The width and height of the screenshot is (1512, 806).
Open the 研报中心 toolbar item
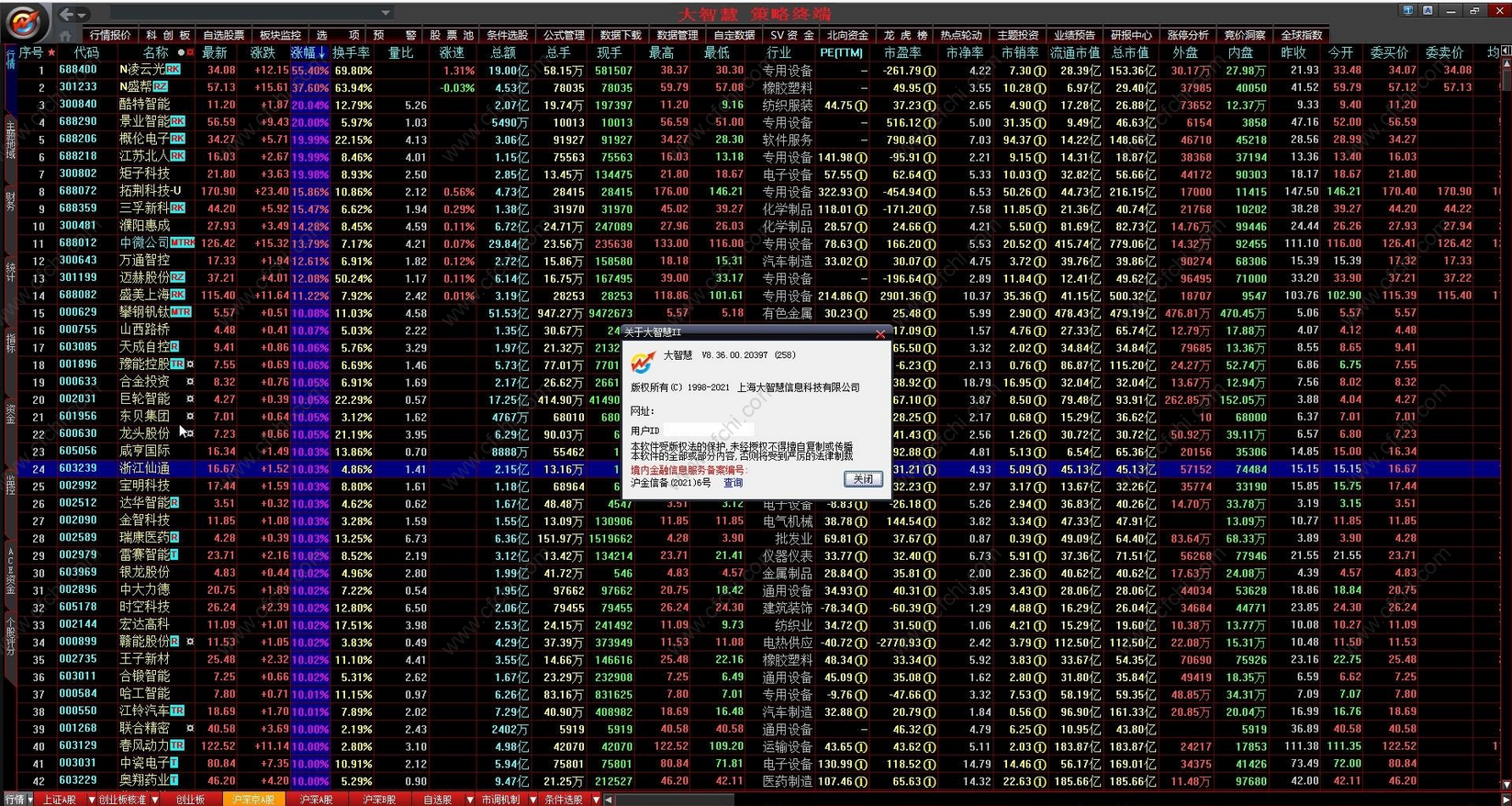1131,35
